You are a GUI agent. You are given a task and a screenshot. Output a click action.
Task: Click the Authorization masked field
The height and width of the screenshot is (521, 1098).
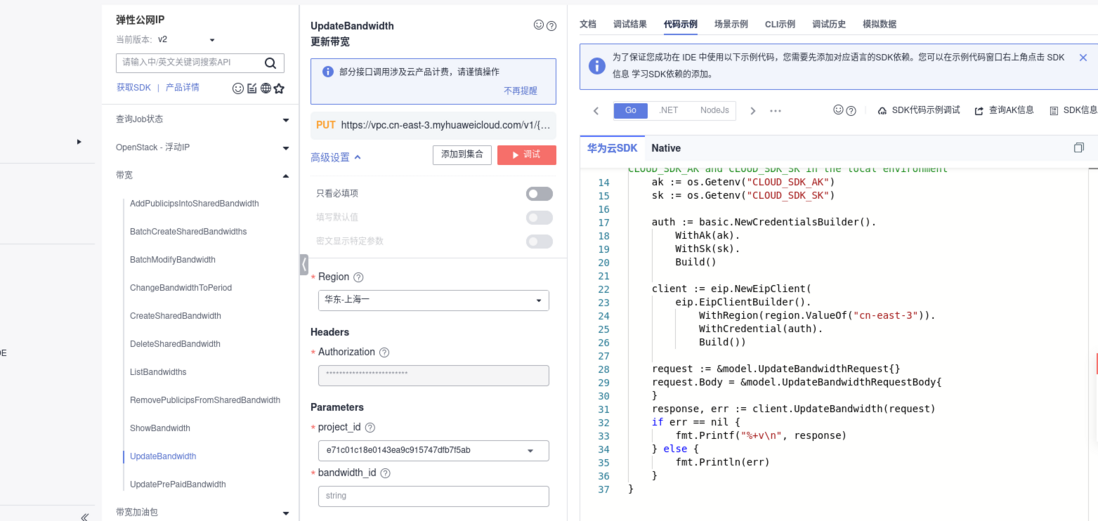pyautogui.click(x=433, y=375)
